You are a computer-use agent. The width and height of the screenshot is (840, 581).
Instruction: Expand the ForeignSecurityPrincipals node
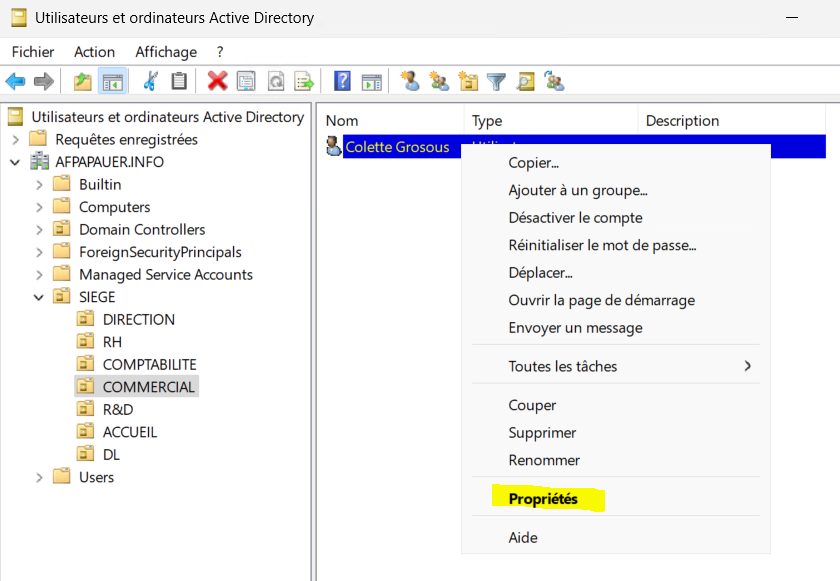pyautogui.click(x=39, y=252)
